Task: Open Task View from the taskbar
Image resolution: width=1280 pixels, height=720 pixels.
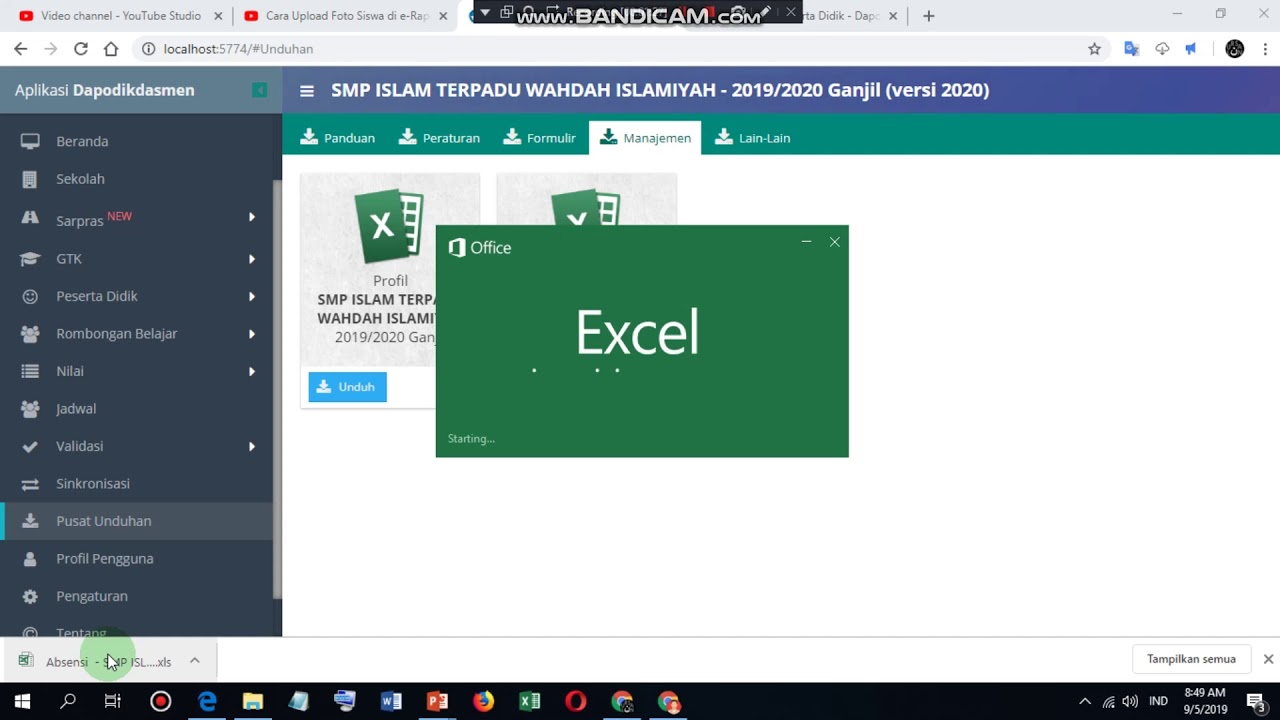Action: coord(112,701)
